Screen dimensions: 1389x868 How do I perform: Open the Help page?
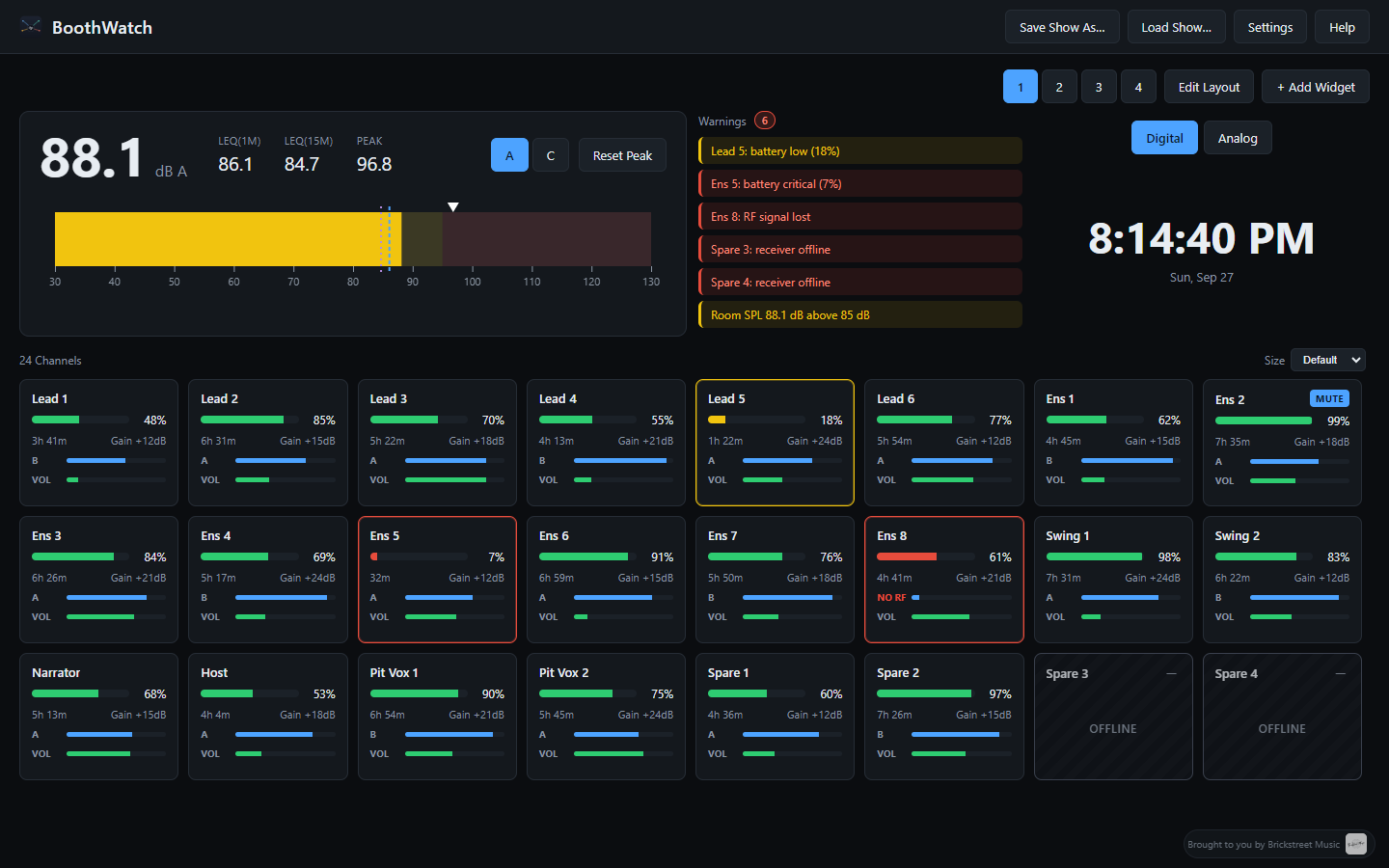[x=1342, y=27]
